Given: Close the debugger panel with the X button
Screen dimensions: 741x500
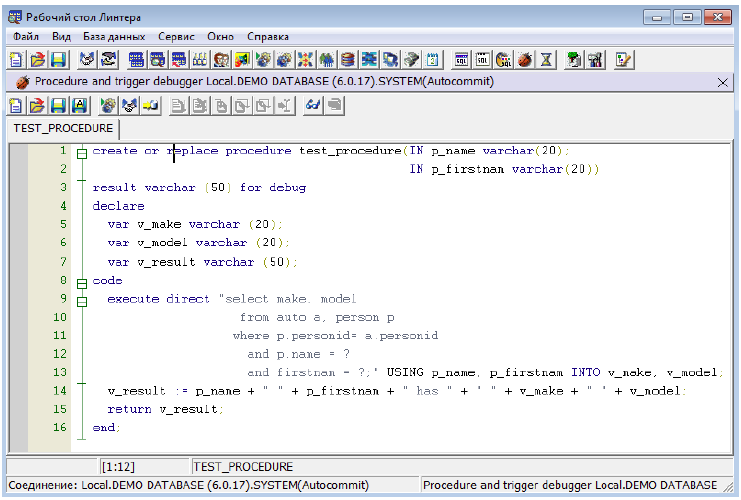Looking at the screenshot, I should click(723, 82).
